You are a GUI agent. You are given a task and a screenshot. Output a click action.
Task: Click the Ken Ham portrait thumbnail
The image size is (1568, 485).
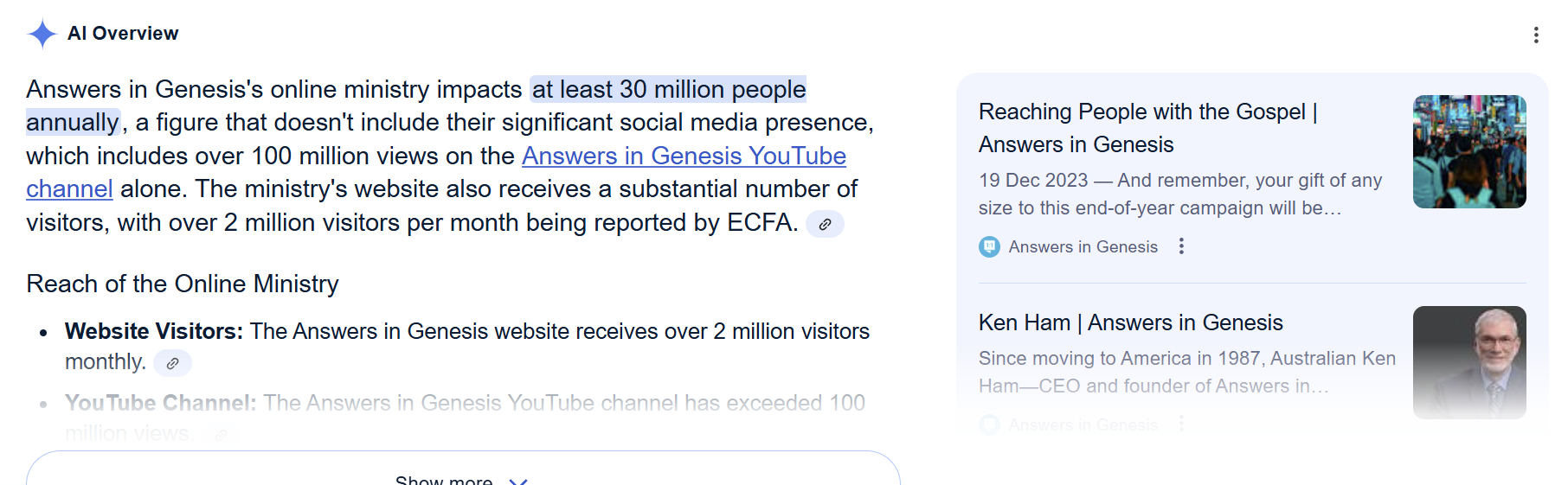click(x=1468, y=362)
